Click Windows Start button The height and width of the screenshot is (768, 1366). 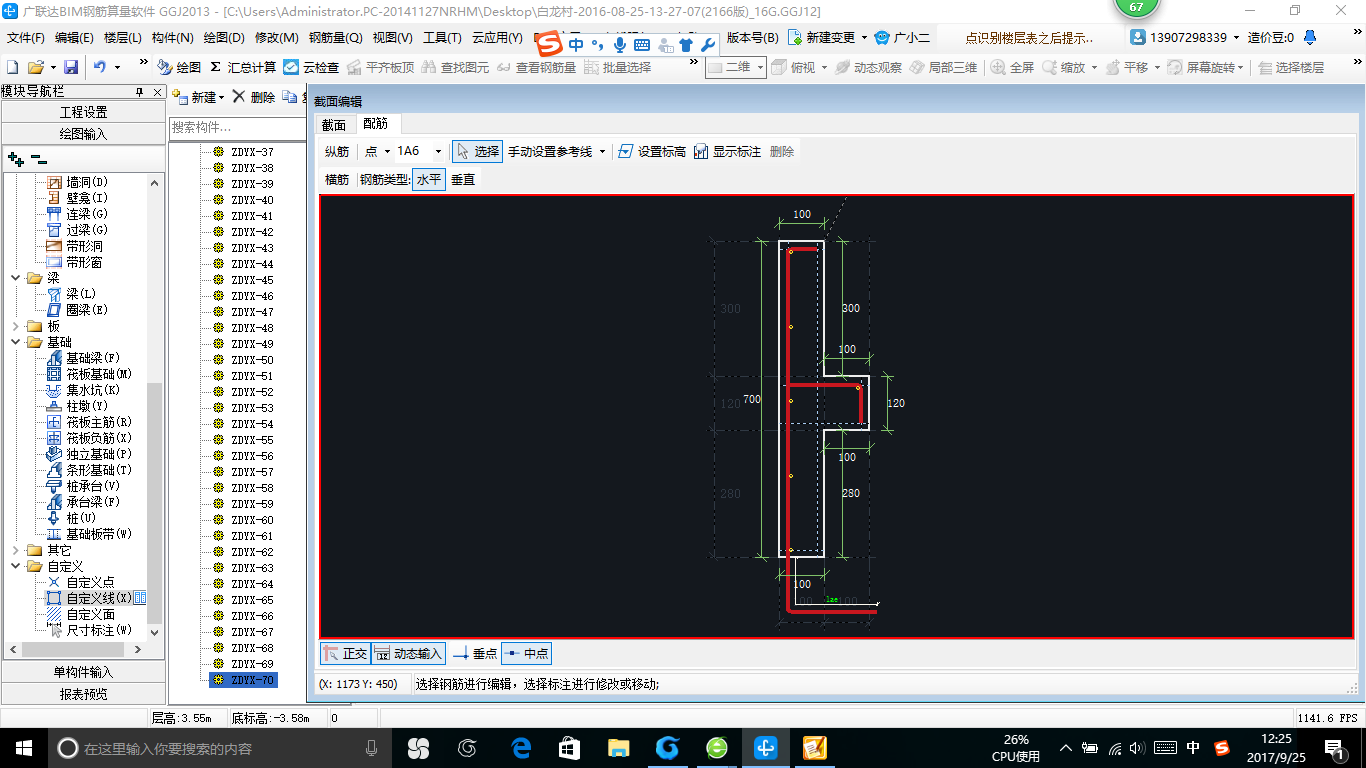(22, 747)
